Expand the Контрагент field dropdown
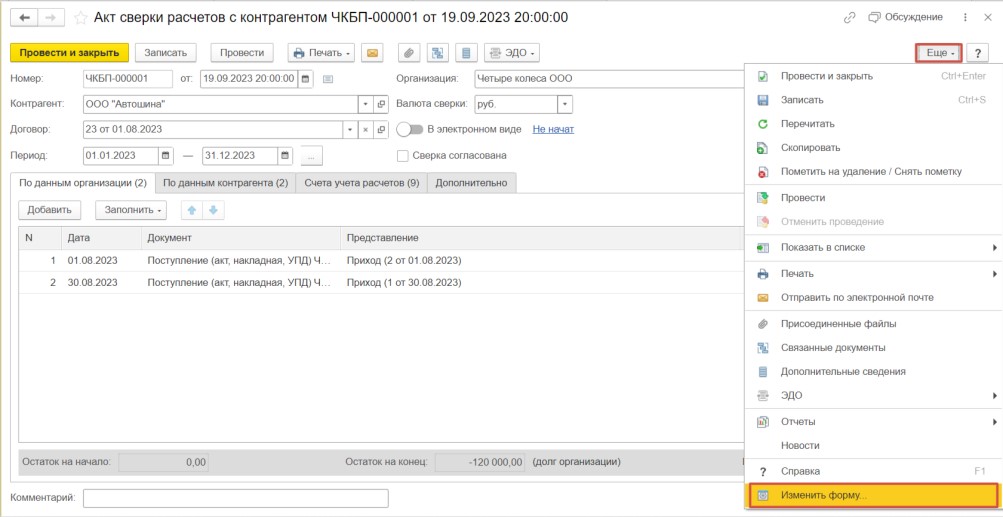The height and width of the screenshot is (517, 1003). [x=366, y=104]
